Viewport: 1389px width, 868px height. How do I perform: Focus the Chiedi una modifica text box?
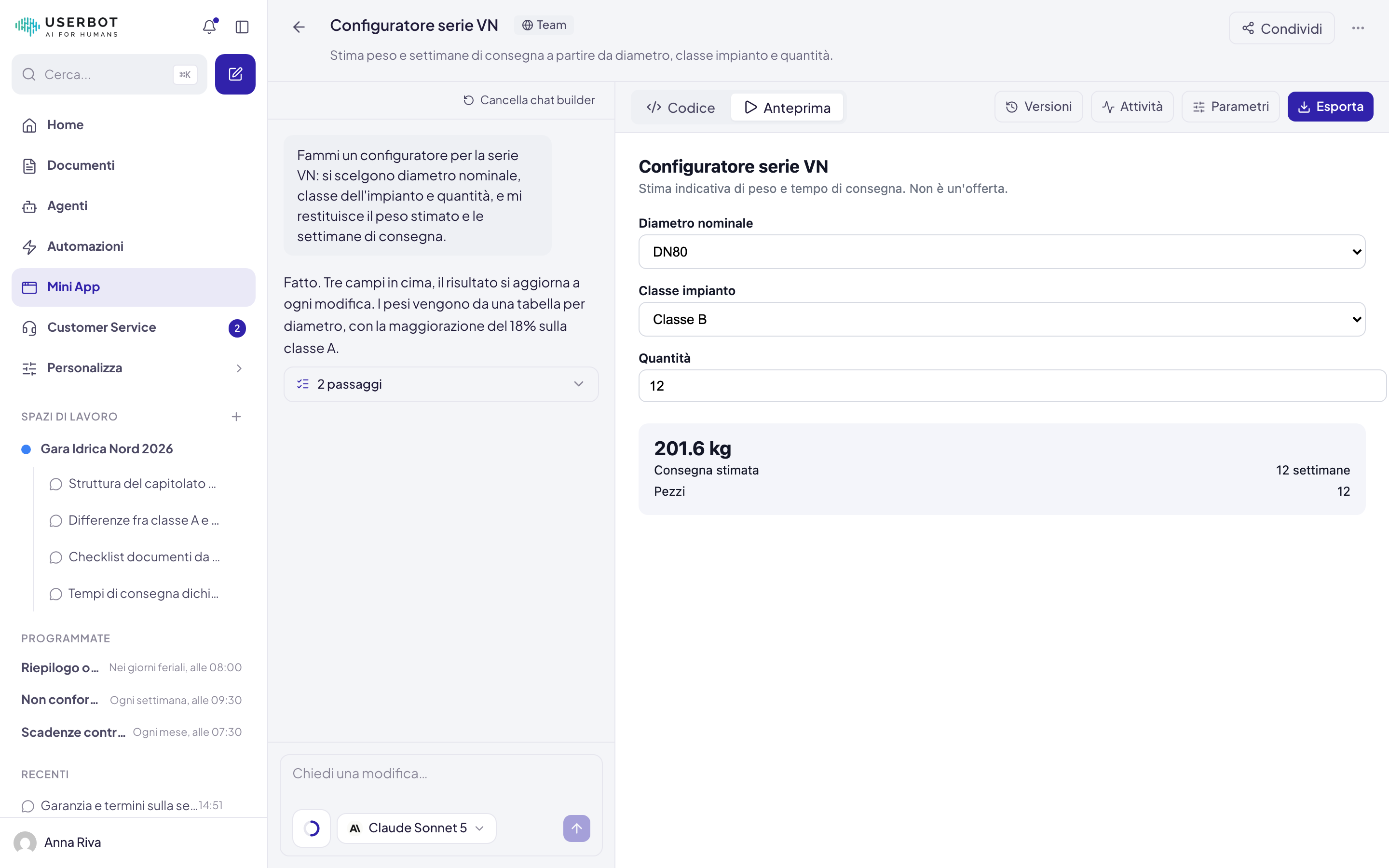(441, 774)
